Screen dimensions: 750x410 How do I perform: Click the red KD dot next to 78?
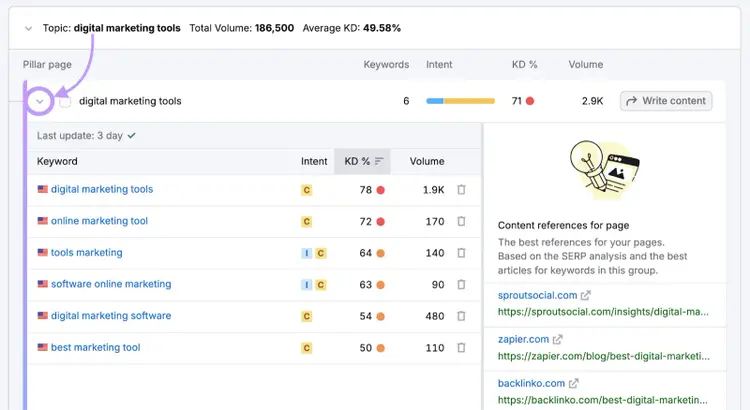[381, 190]
